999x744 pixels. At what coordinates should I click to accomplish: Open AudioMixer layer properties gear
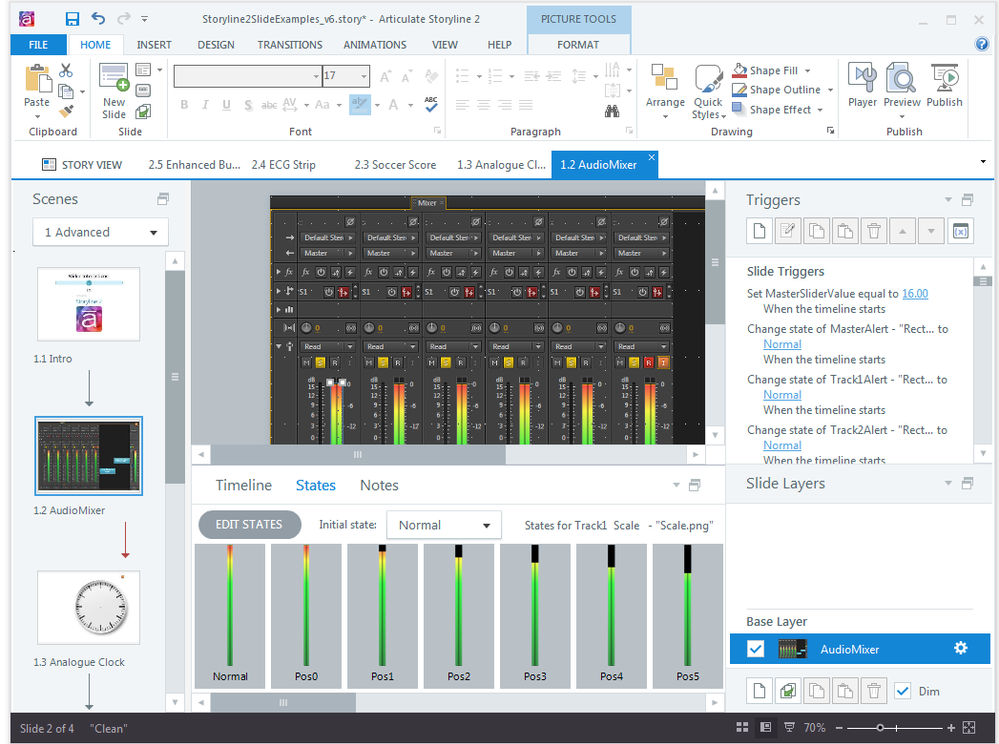click(x=961, y=648)
